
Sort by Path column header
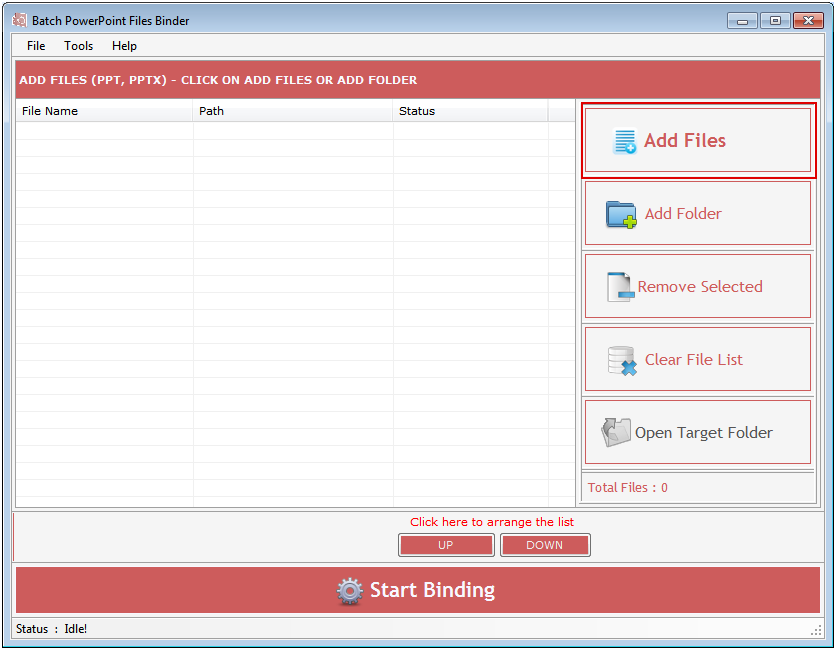click(292, 111)
